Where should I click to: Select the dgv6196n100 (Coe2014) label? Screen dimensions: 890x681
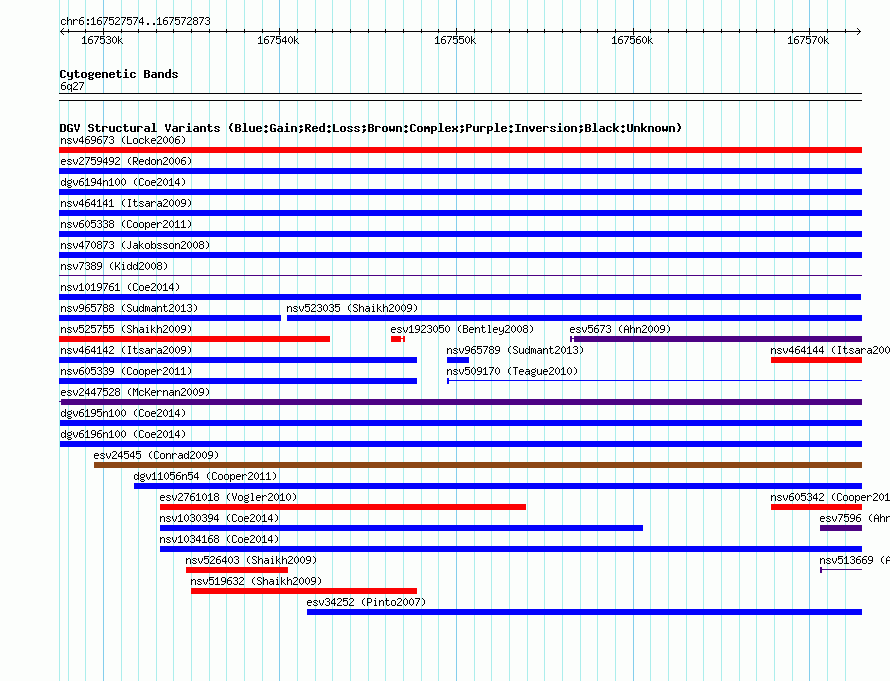[123, 434]
